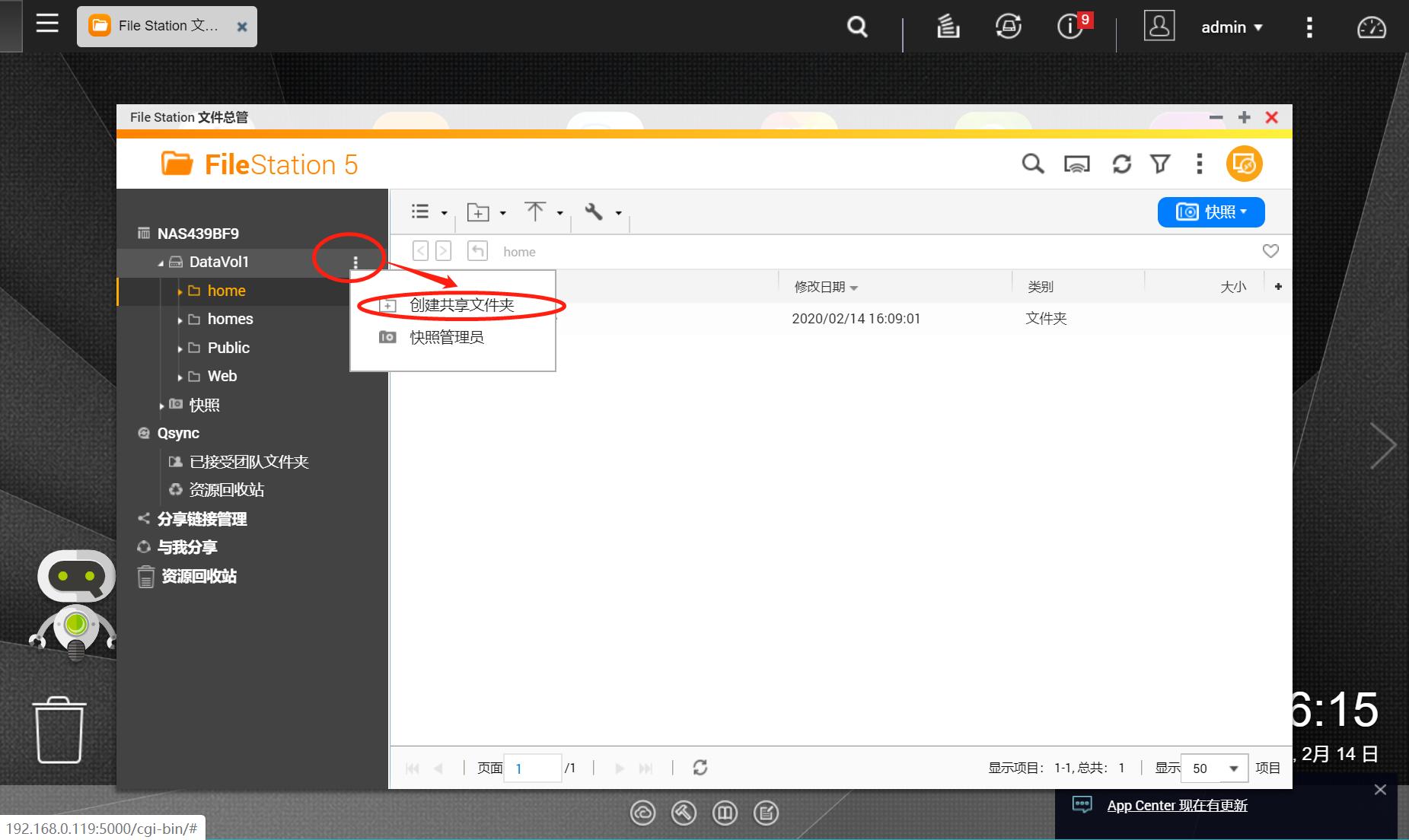
Task: Click the search magnifier inside File Station
Action: [1032, 163]
